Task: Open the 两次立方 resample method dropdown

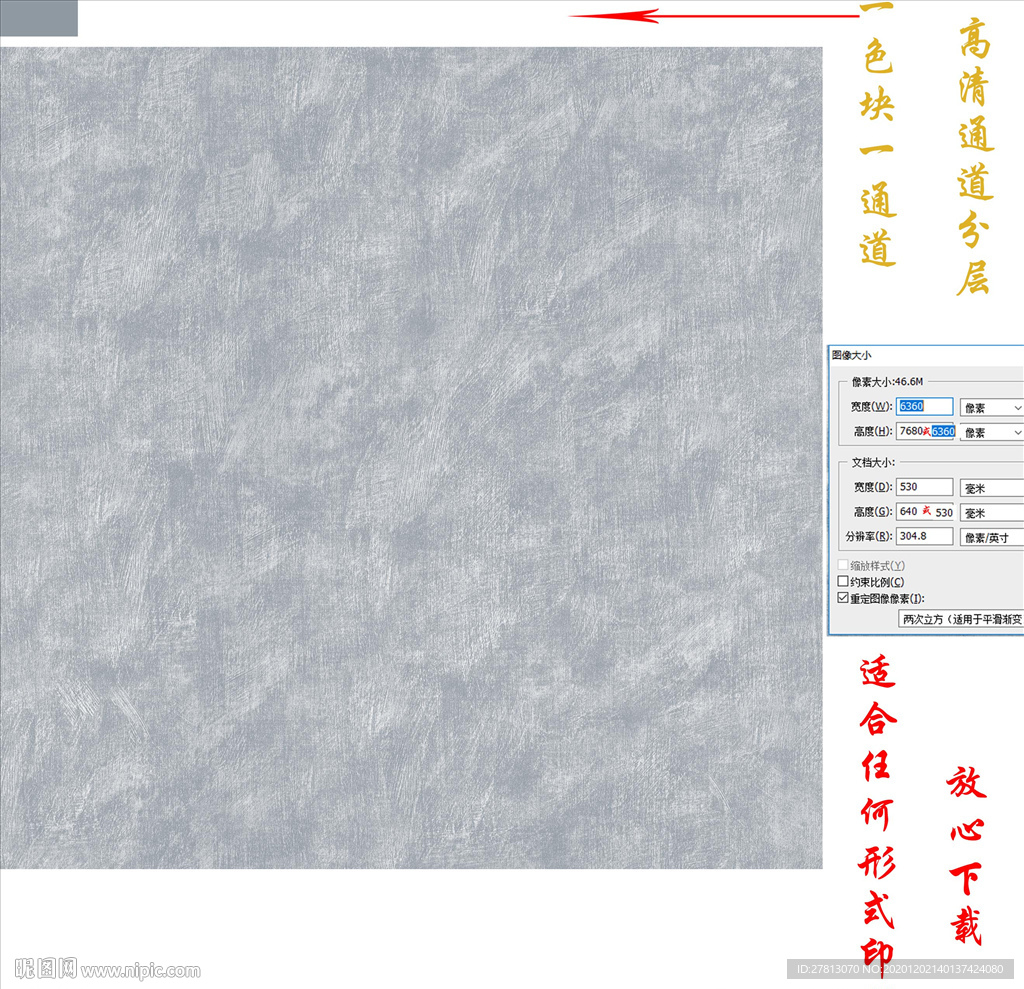Action: pyautogui.click(x=961, y=619)
